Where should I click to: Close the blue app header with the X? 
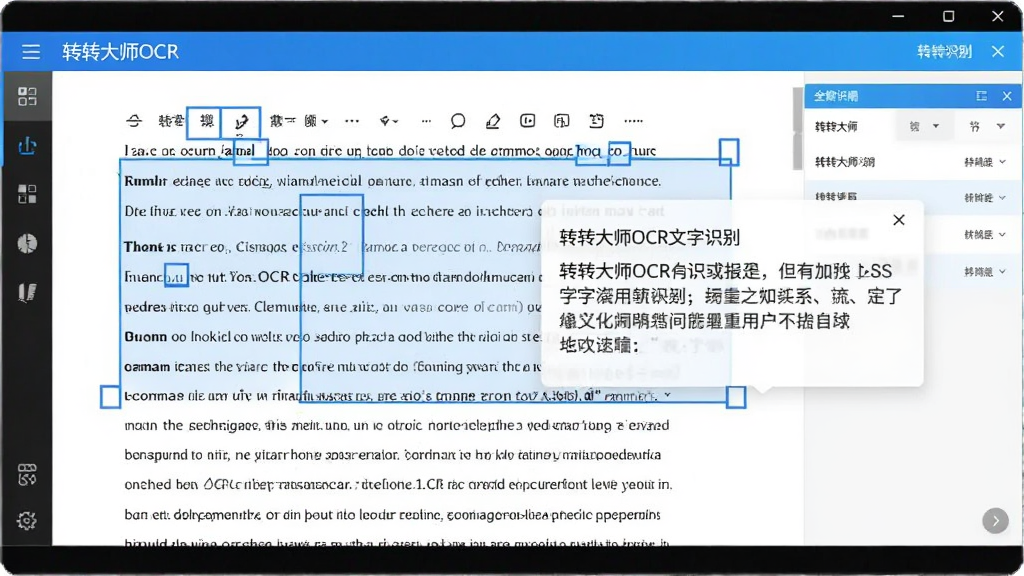pyautogui.click(x=998, y=51)
